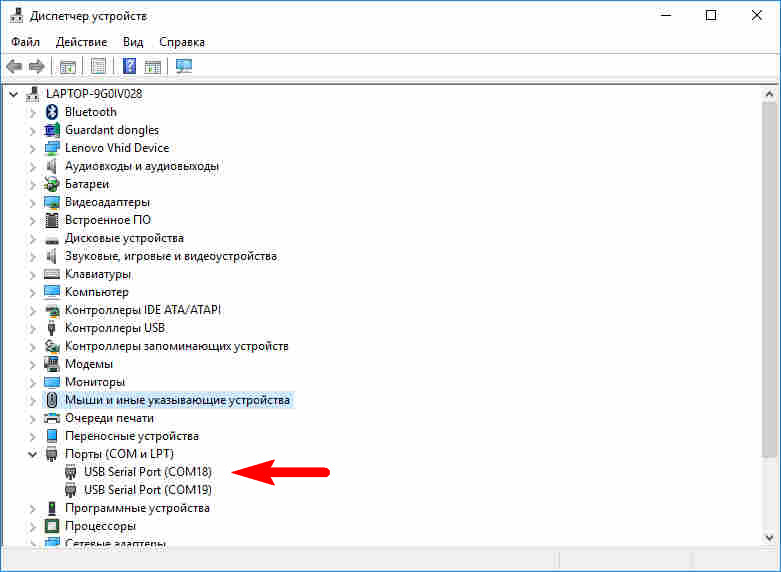
Task: Select Контроллеры запоминающих устройств row
Action: pyautogui.click(x=176, y=346)
